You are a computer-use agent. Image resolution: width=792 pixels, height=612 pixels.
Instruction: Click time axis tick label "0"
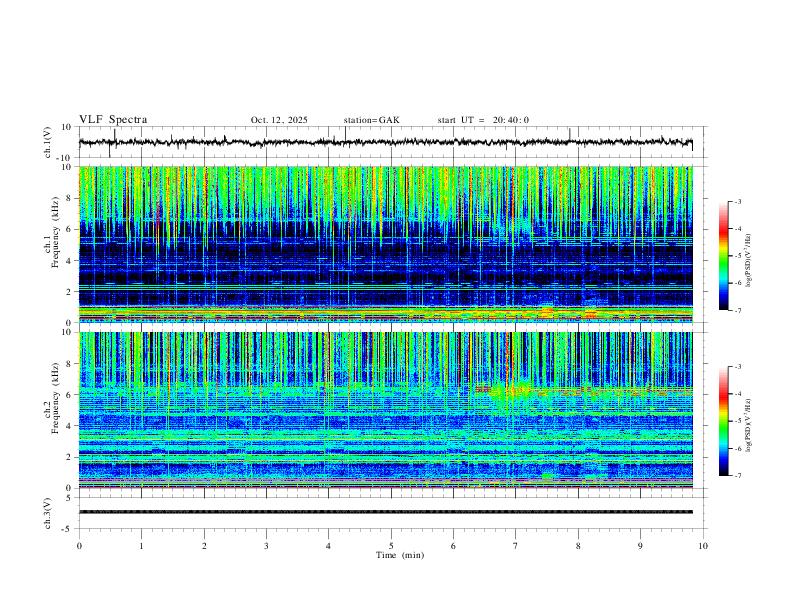point(79,546)
